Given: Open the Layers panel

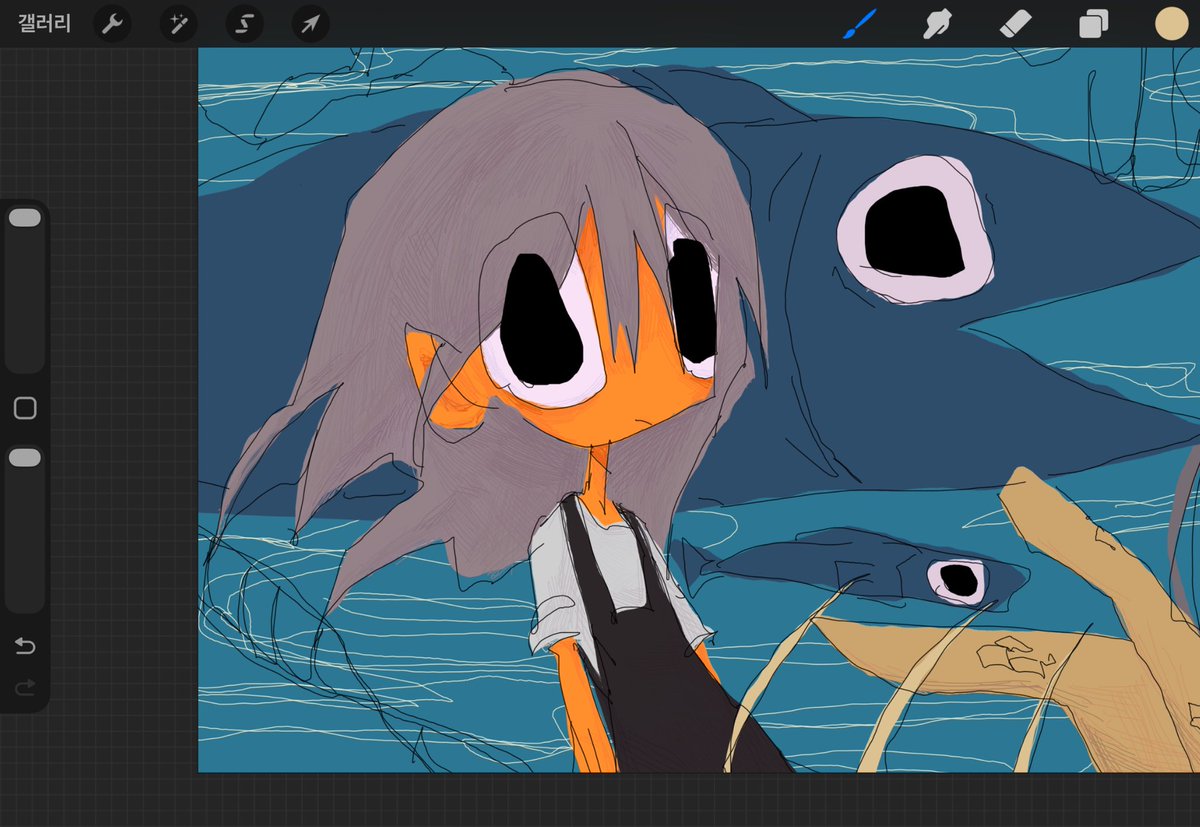Looking at the screenshot, I should click(1092, 24).
